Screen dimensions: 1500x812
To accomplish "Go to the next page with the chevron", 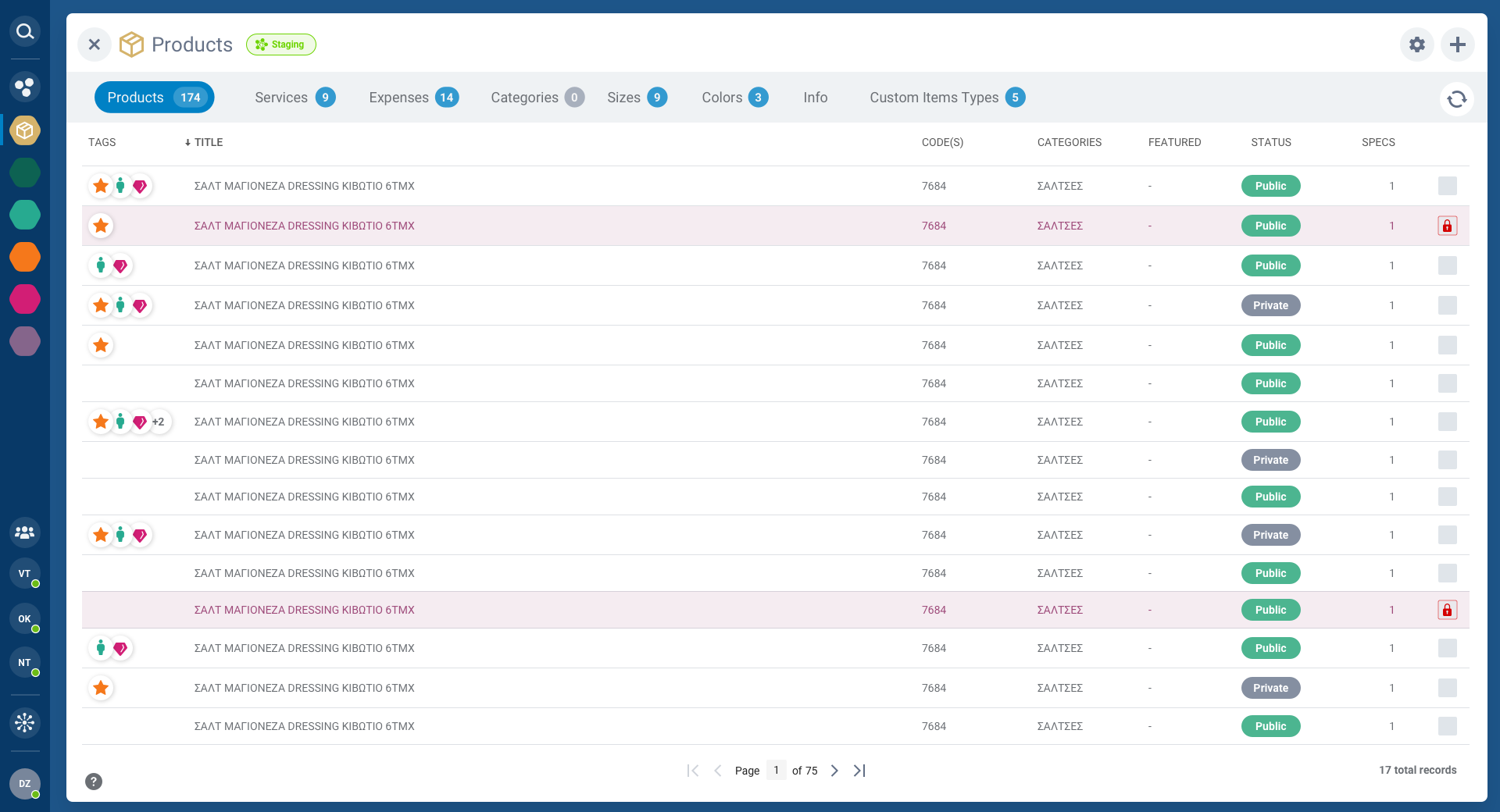I will click(834, 771).
